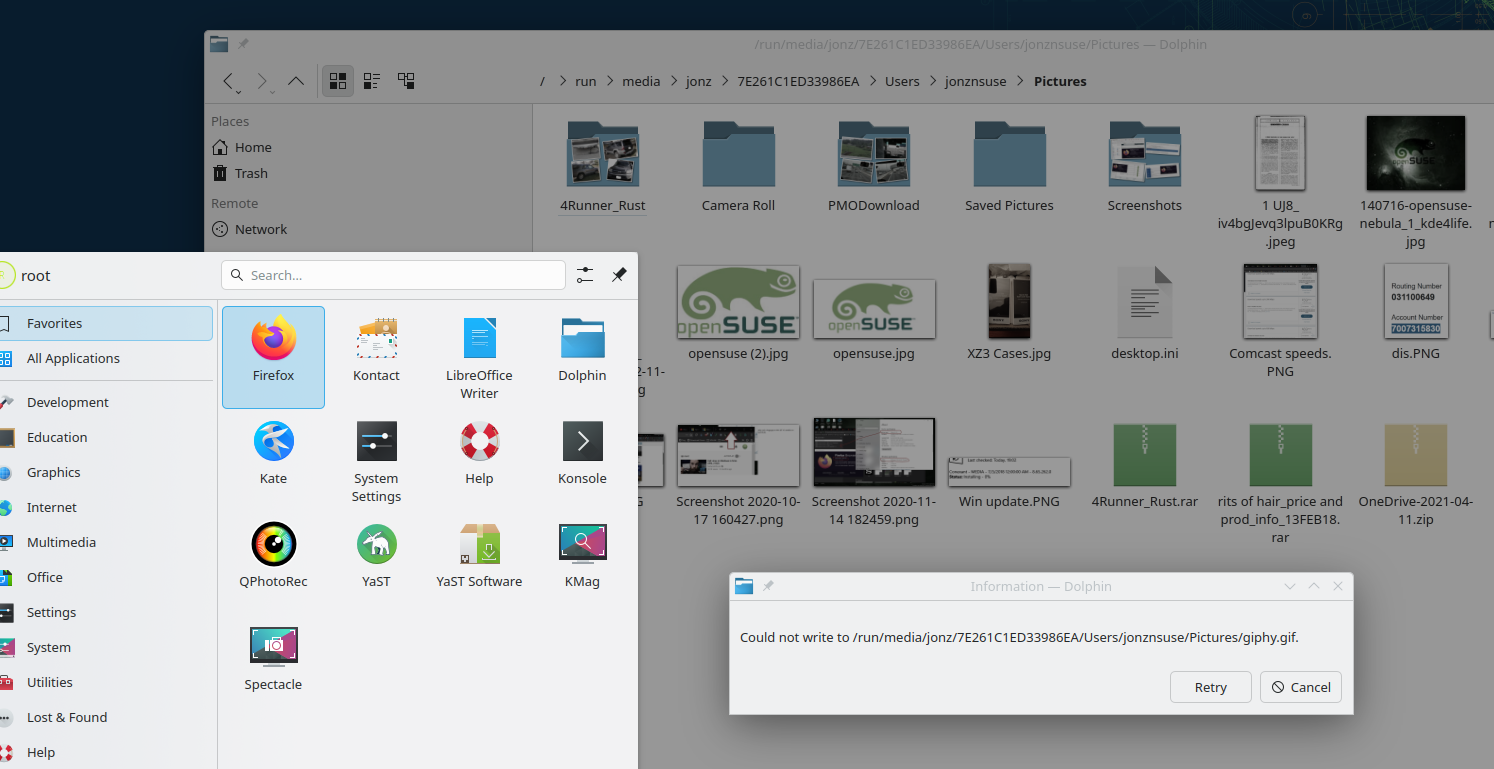Click the chevron before Users in breadcrumb
This screenshot has height=769, width=1494.
872,82
